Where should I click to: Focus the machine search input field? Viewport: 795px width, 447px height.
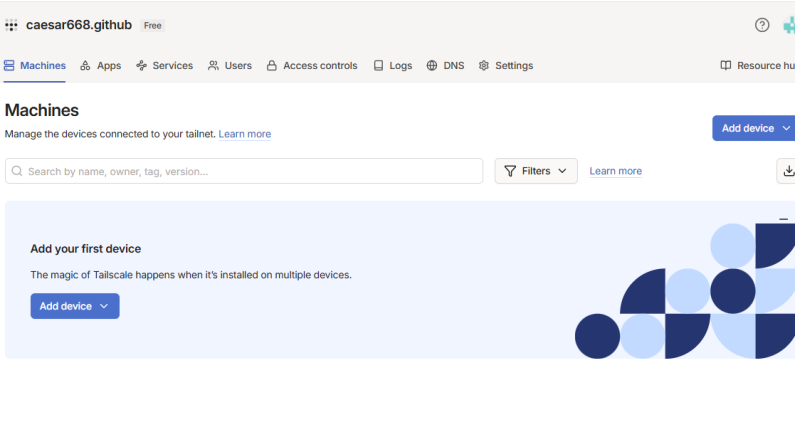click(244, 171)
